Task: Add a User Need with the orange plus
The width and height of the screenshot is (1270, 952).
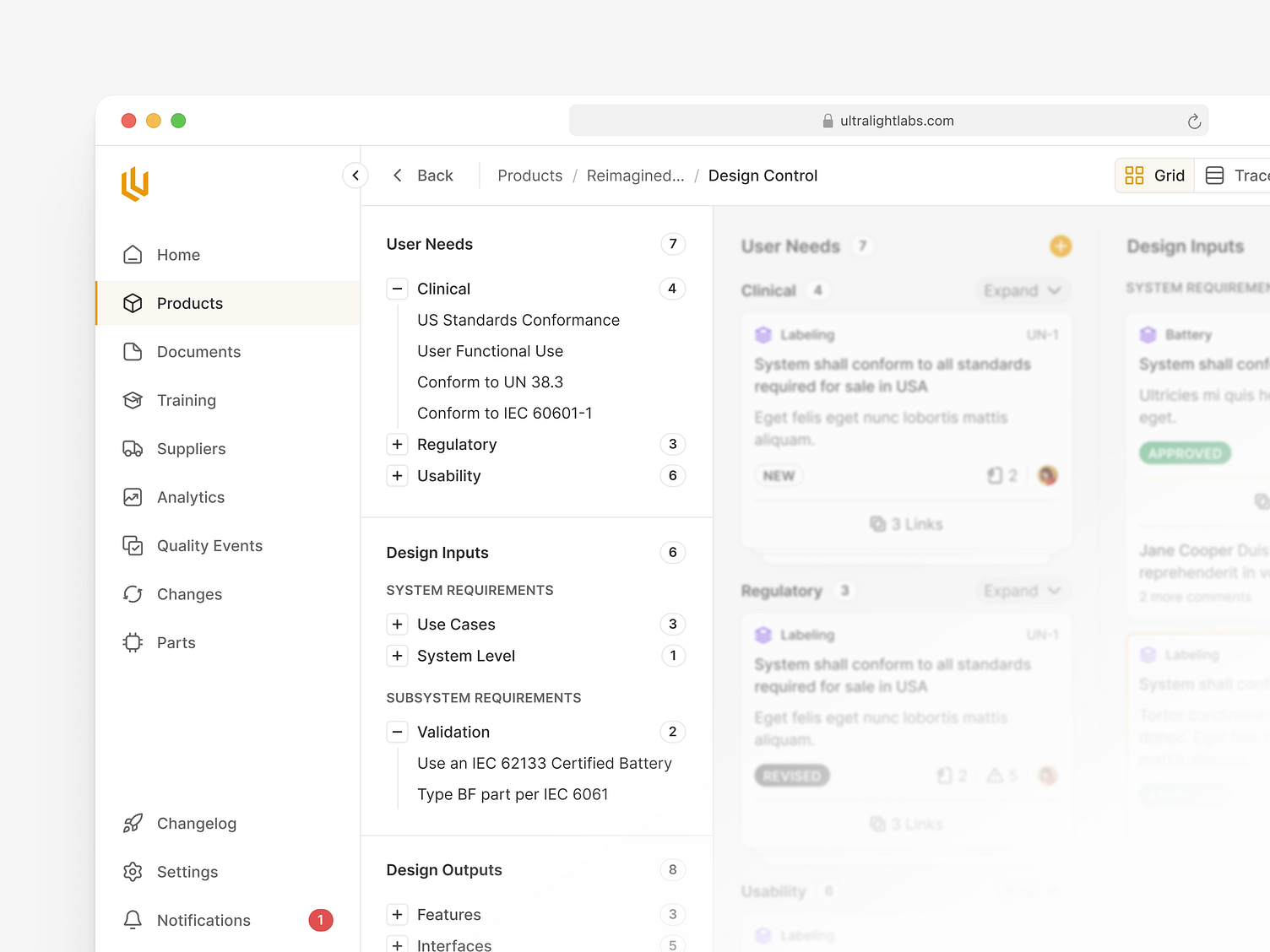Action: 1061,246
